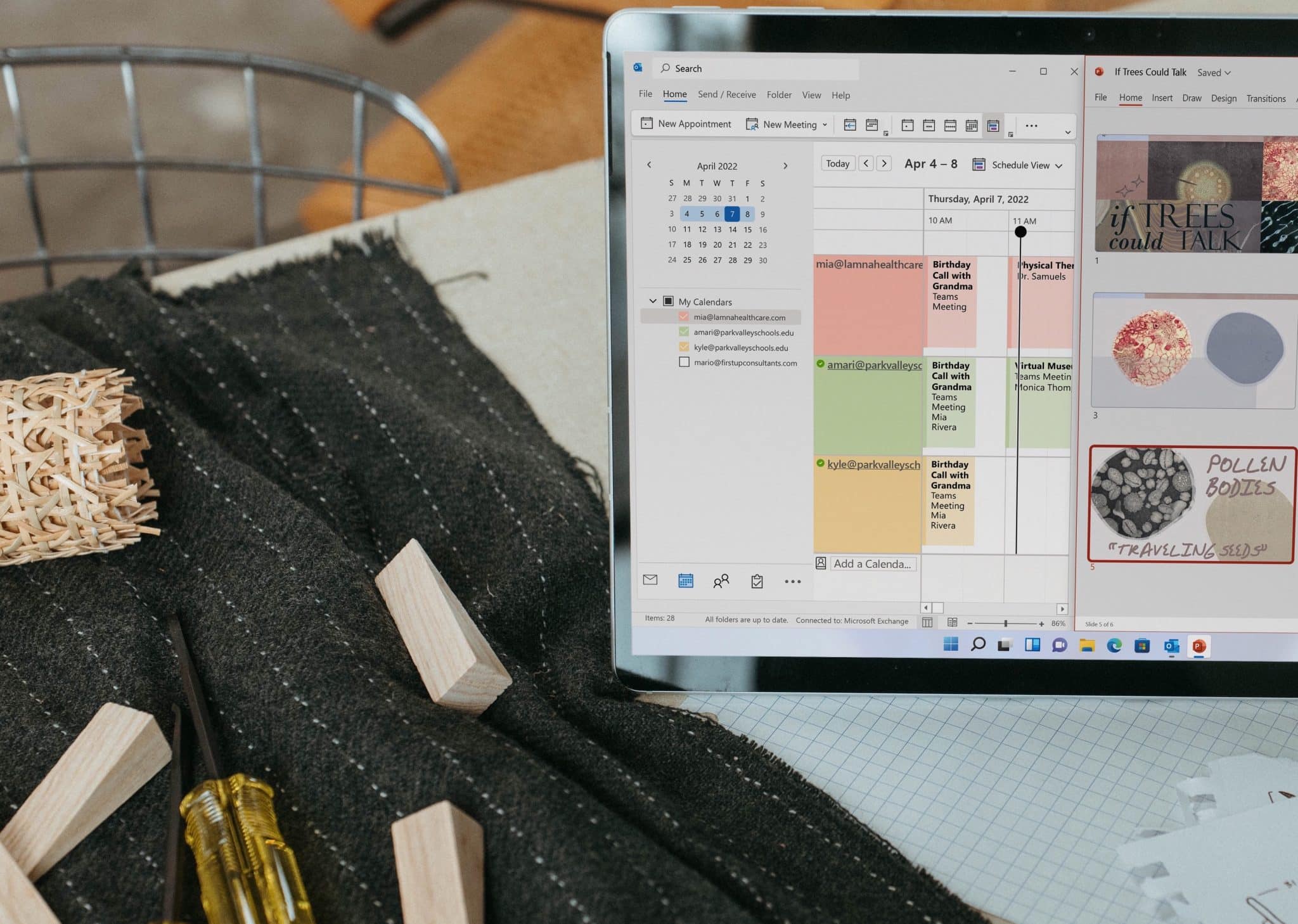The height and width of the screenshot is (924, 1298).
Task: Click the Today button
Action: [x=837, y=164]
